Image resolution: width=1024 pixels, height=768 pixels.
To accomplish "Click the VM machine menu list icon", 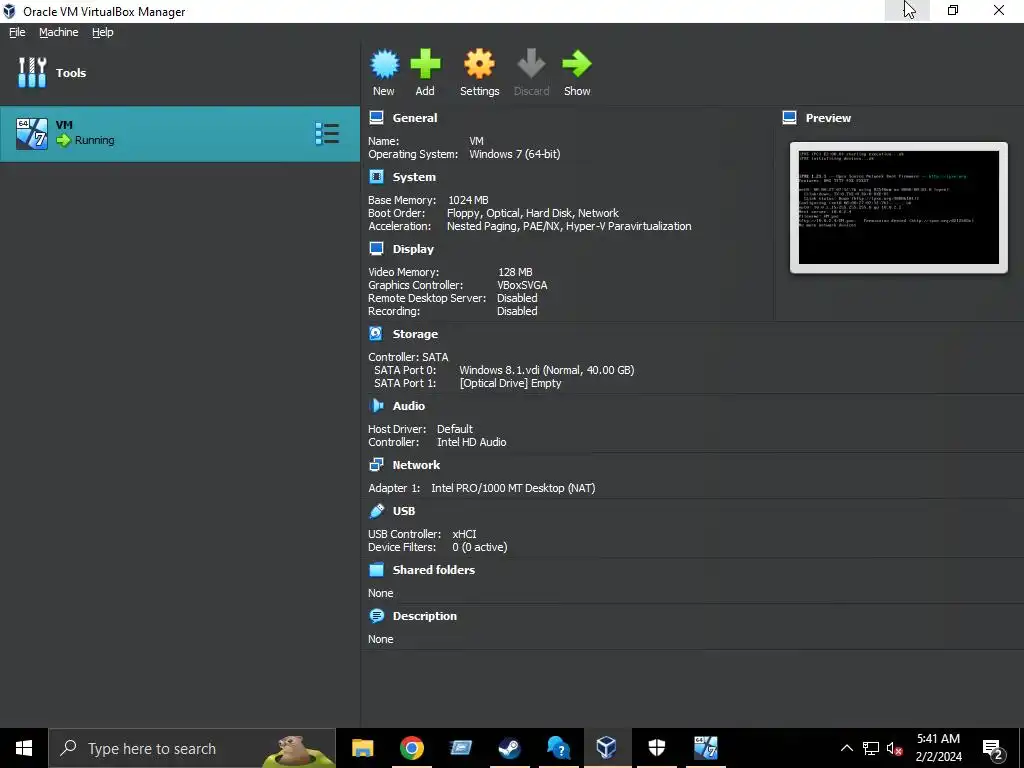I will tap(327, 133).
